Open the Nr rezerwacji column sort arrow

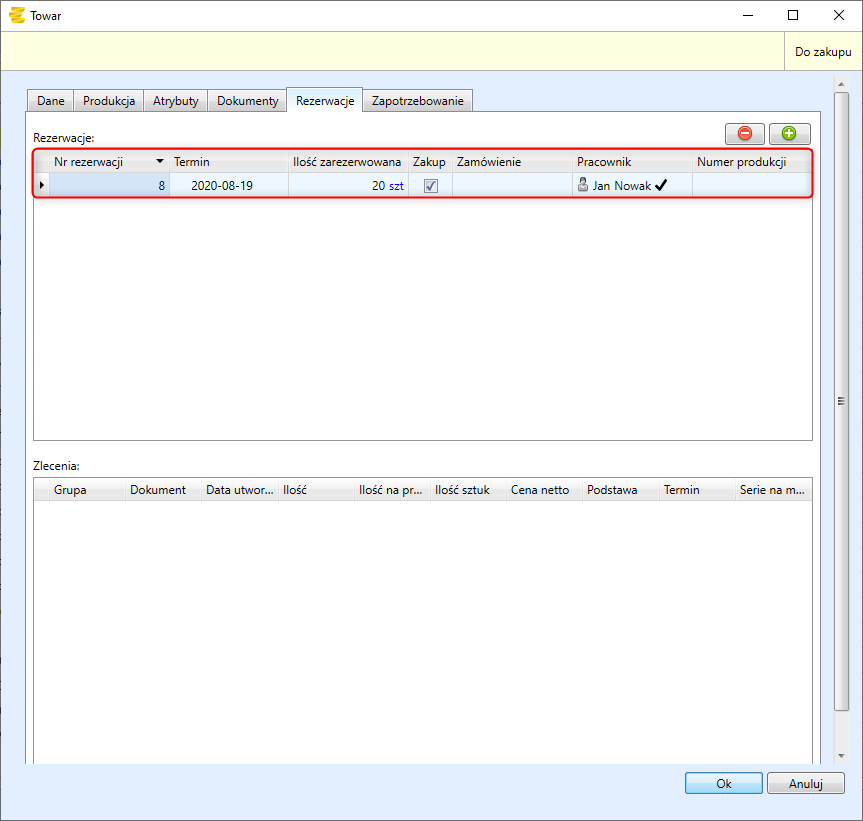(x=159, y=162)
